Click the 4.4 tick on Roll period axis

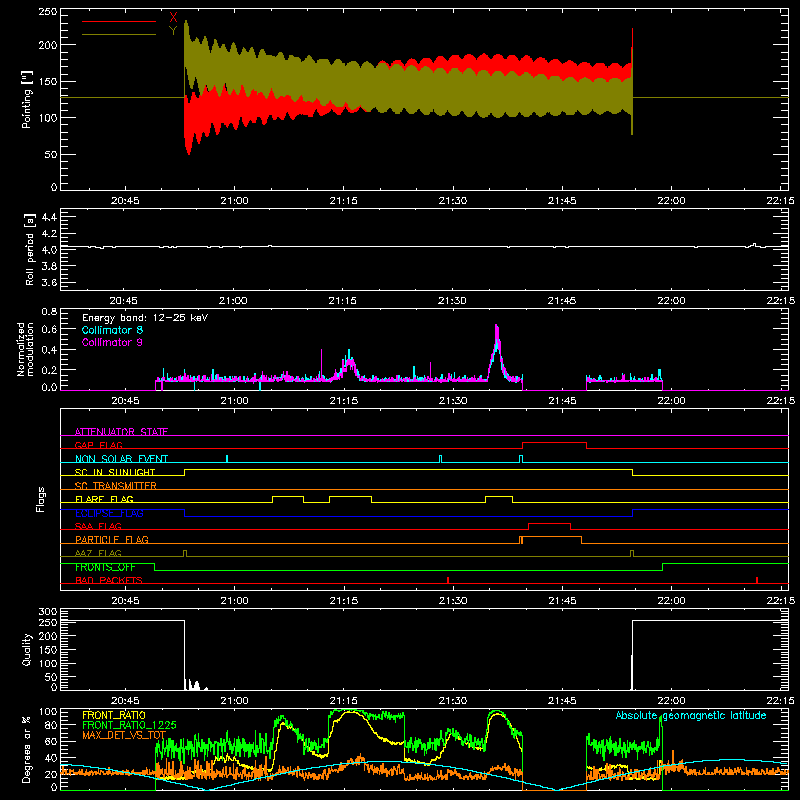pos(49,218)
